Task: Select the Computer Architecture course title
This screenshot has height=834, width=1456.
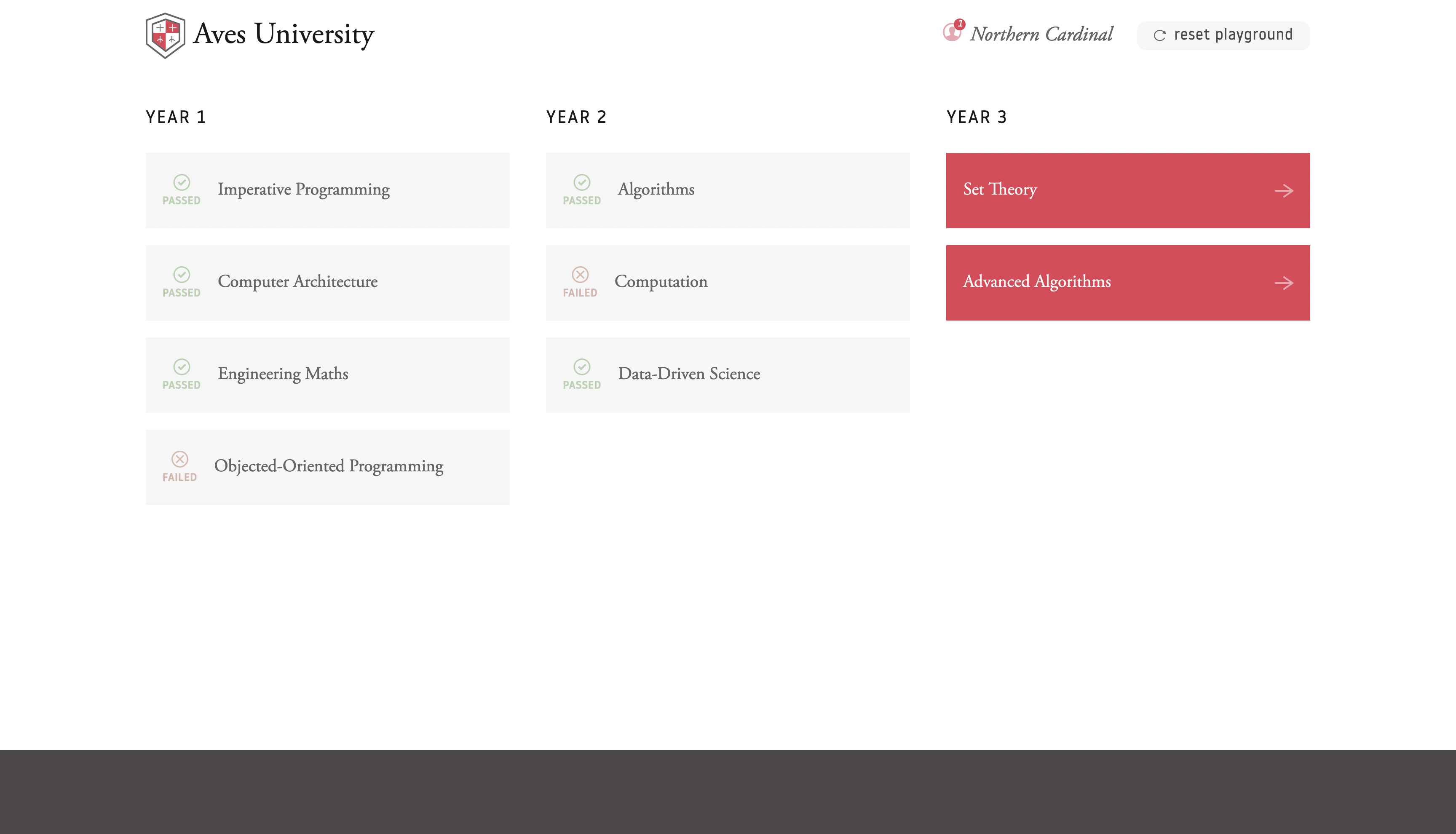Action: [x=297, y=281]
